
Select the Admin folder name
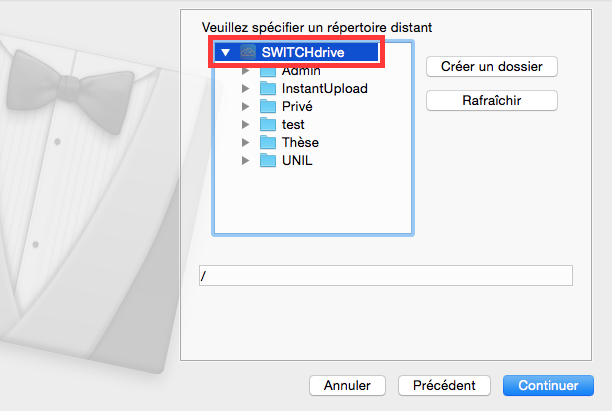point(301,72)
